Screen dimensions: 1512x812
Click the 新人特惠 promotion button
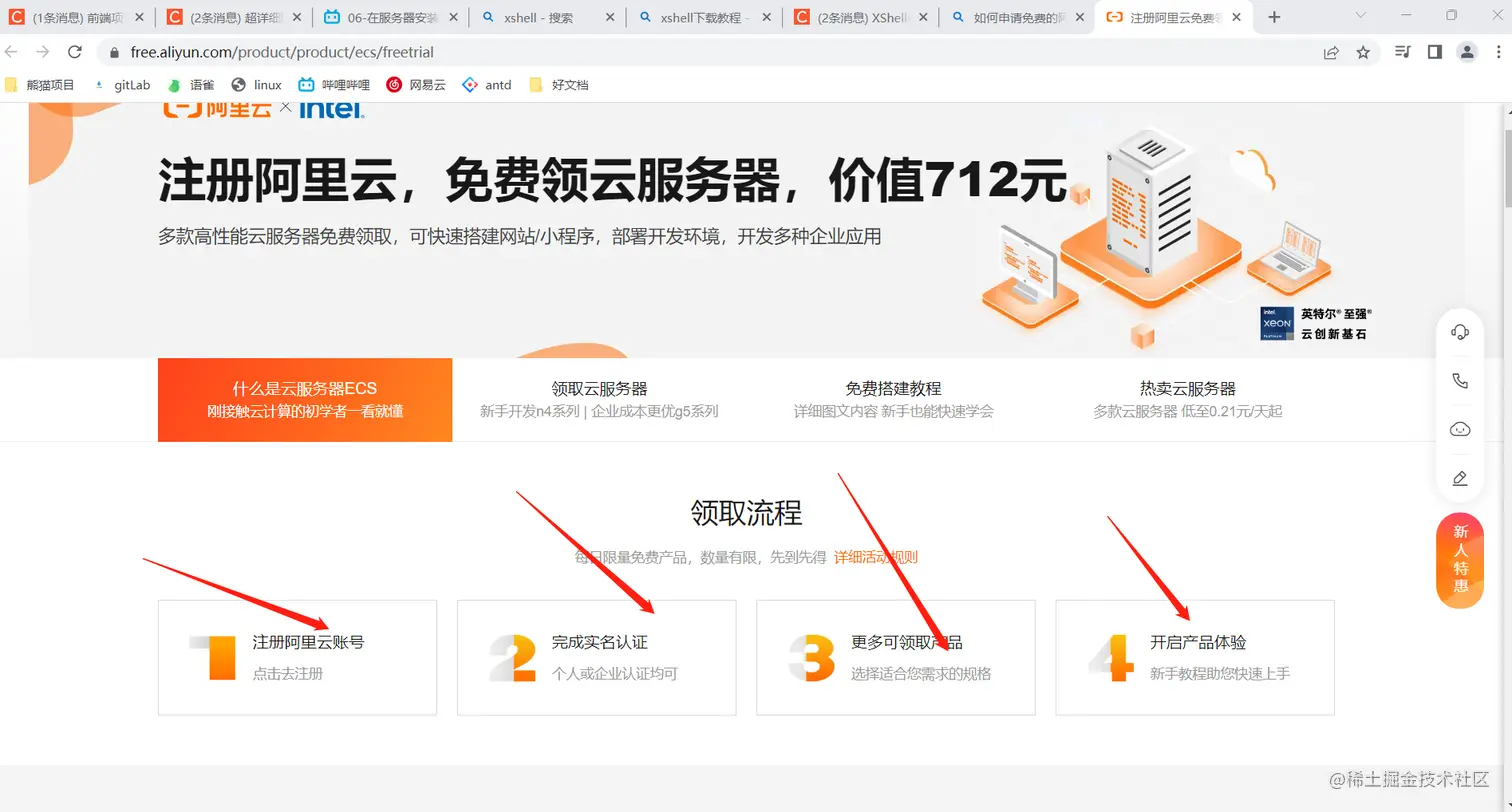1459,559
